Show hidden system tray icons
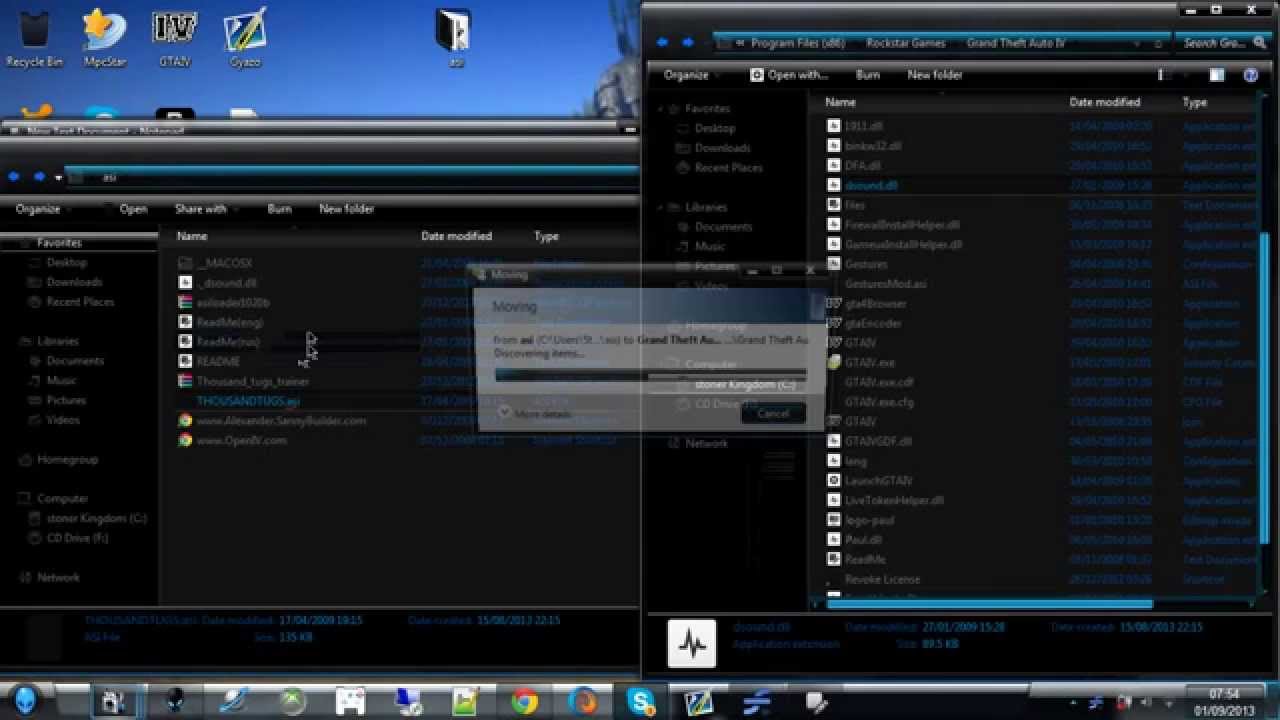The width and height of the screenshot is (1280, 720). [x=1073, y=702]
